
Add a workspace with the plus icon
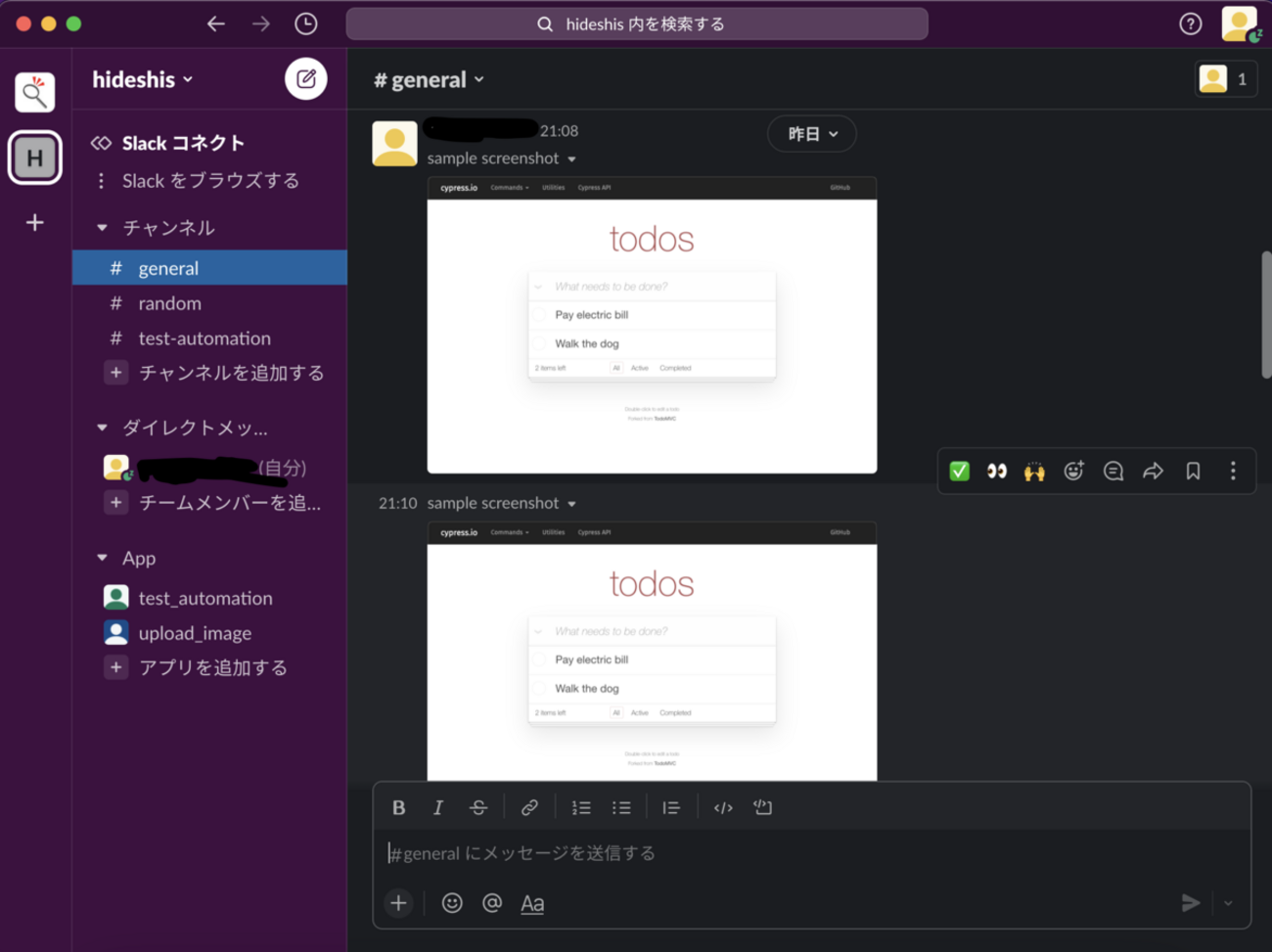(x=35, y=223)
